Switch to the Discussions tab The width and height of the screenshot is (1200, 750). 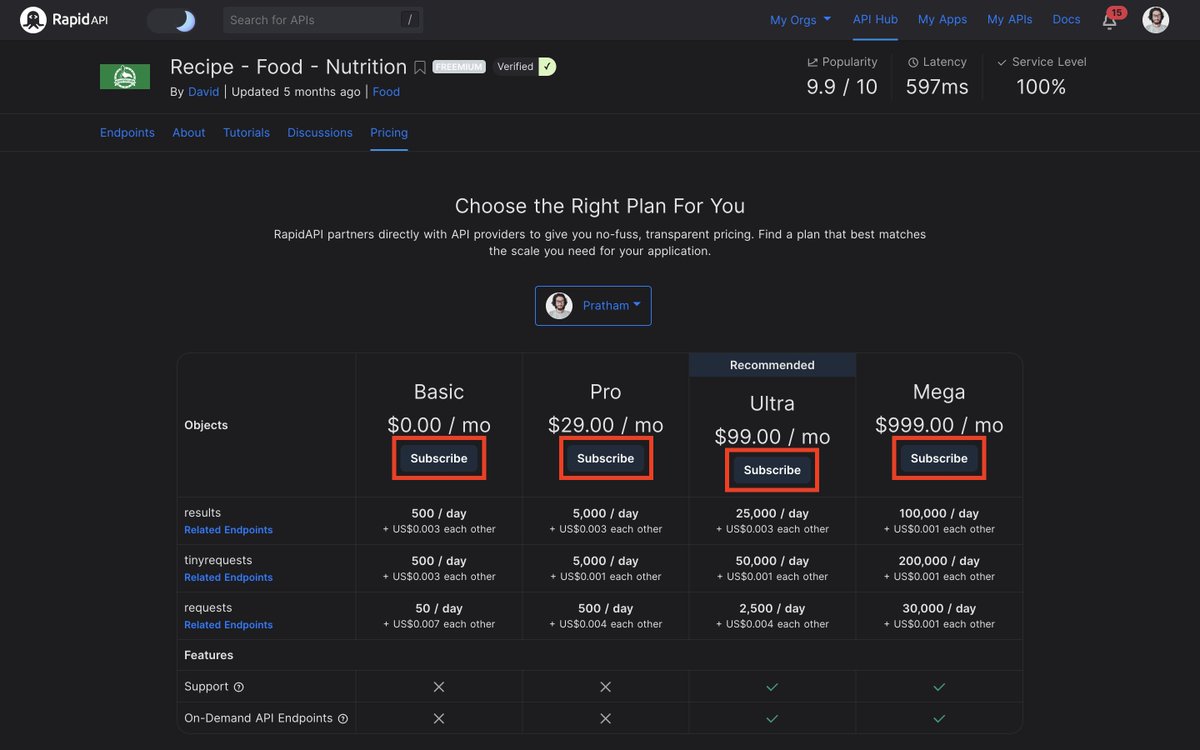pos(320,133)
